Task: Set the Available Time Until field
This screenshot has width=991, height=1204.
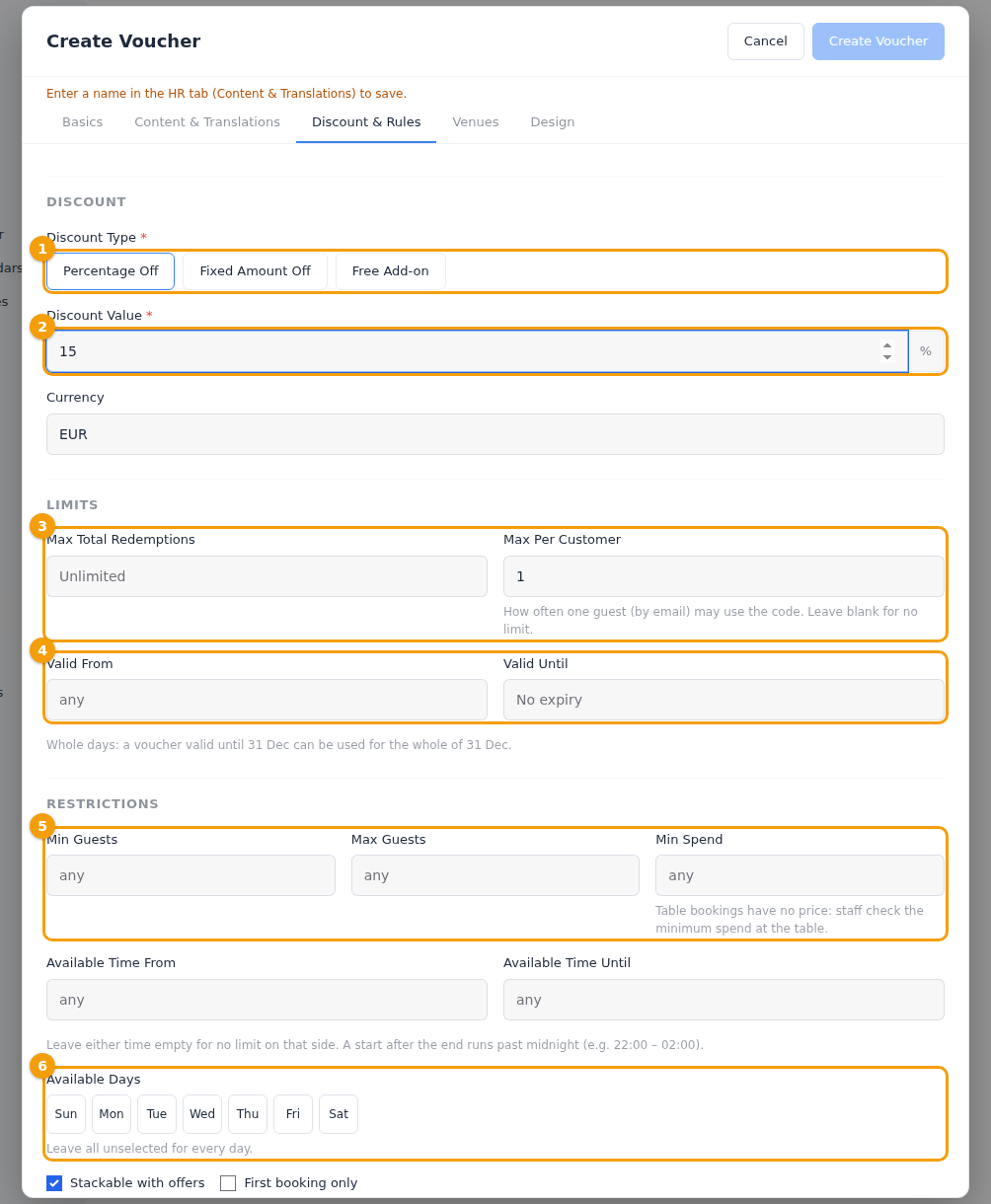Action: 724,1000
